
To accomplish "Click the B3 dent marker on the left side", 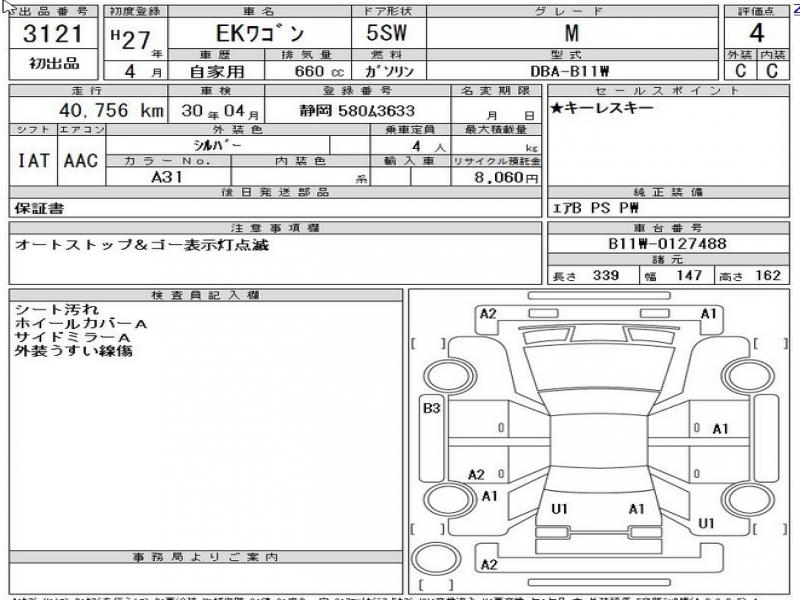I will click(433, 408).
